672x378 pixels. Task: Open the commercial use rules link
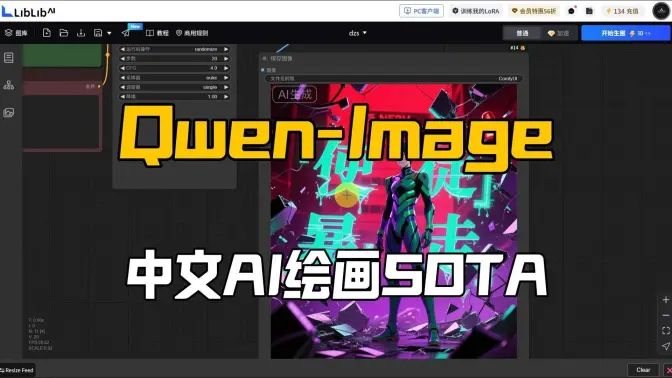[192, 33]
